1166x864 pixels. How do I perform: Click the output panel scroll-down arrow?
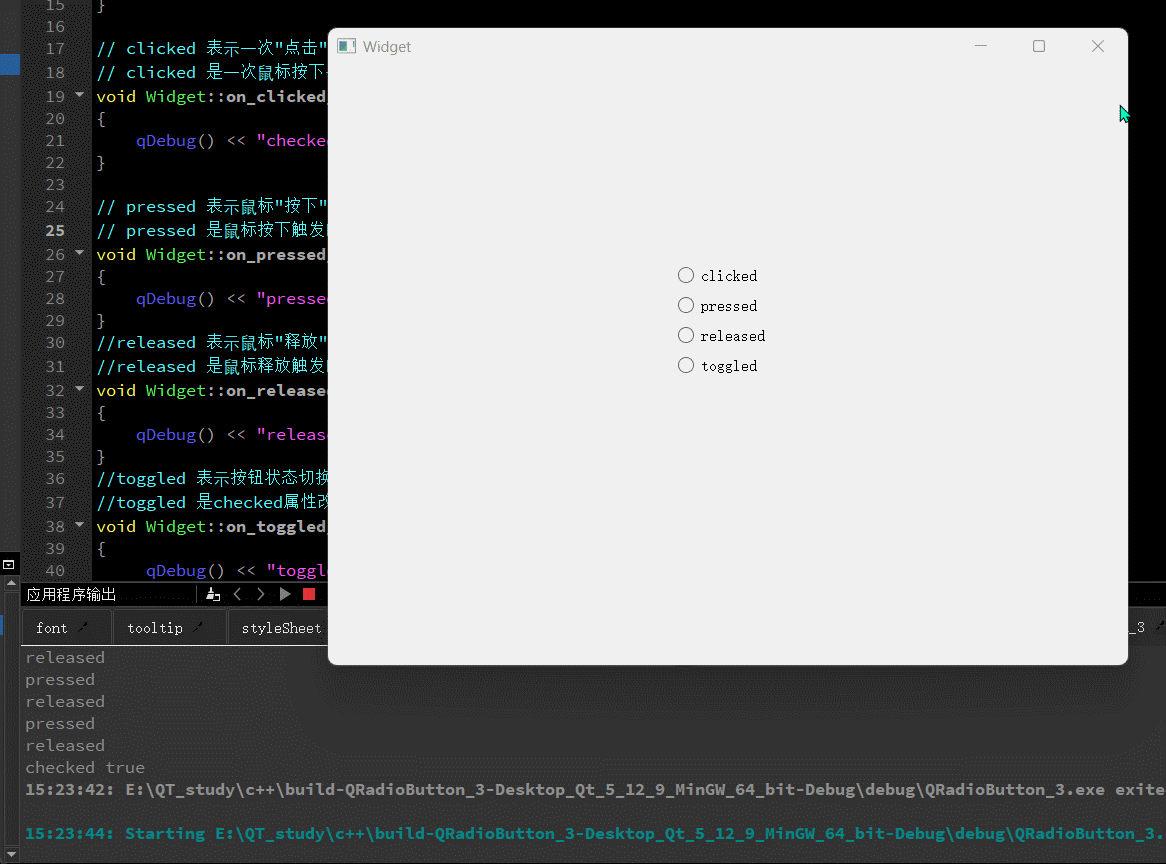click(x=10, y=855)
